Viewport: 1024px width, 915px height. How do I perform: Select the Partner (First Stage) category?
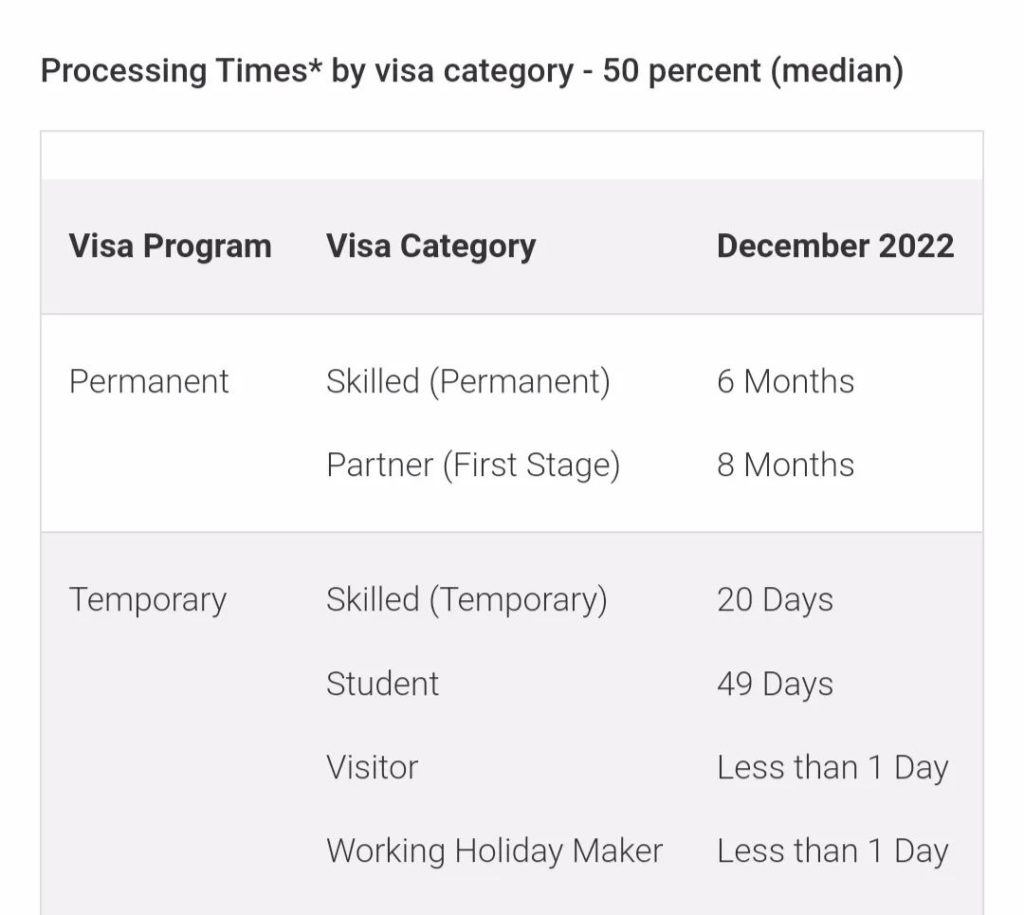click(x=473, y=465)
